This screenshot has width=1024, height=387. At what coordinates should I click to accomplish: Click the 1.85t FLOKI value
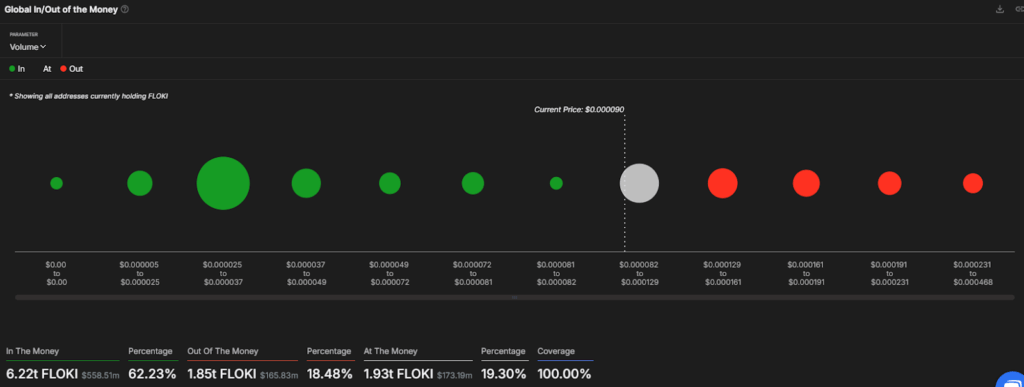click(x=223, y=375)
